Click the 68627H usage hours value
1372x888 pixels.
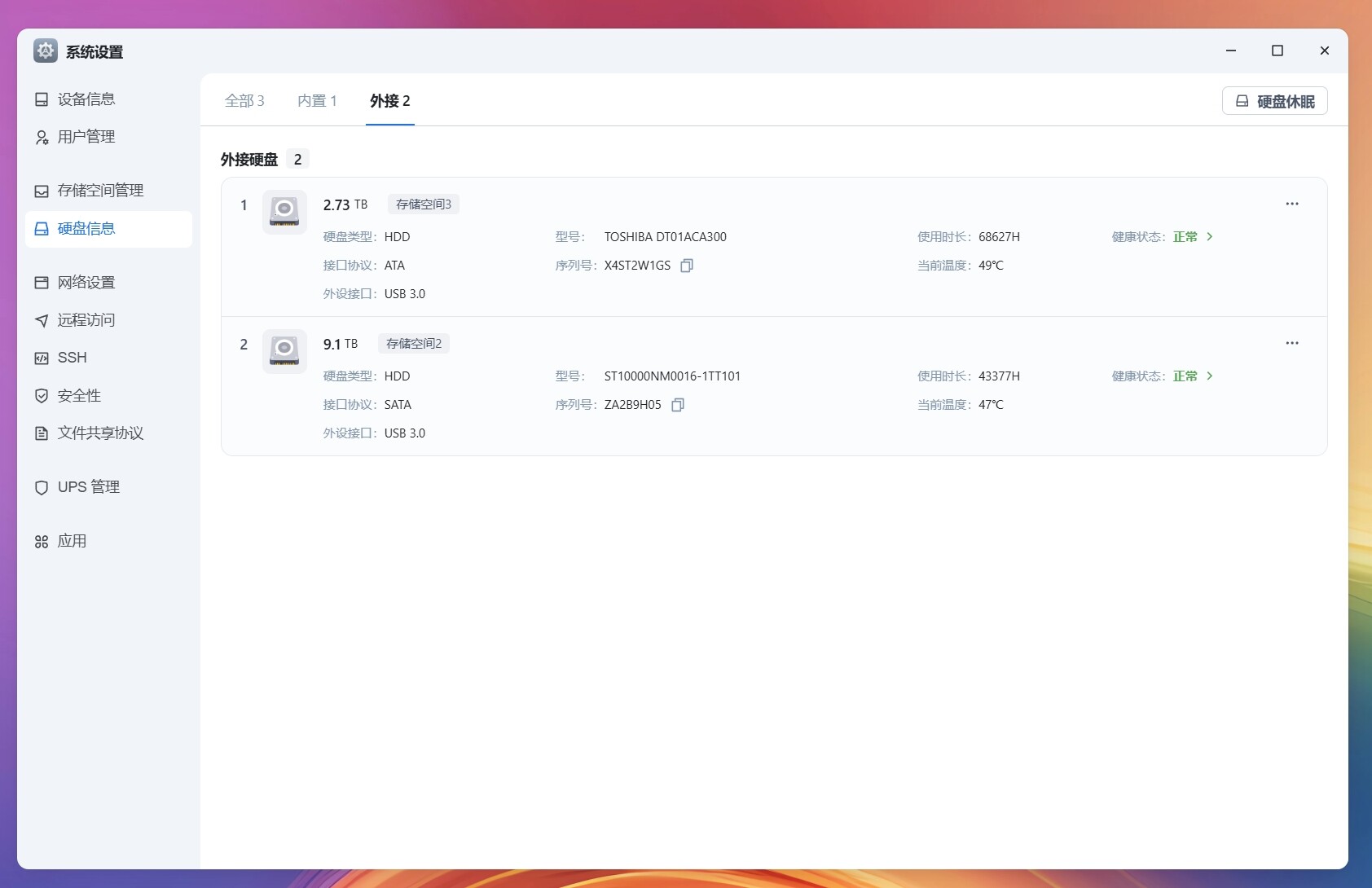coord(999,237)
